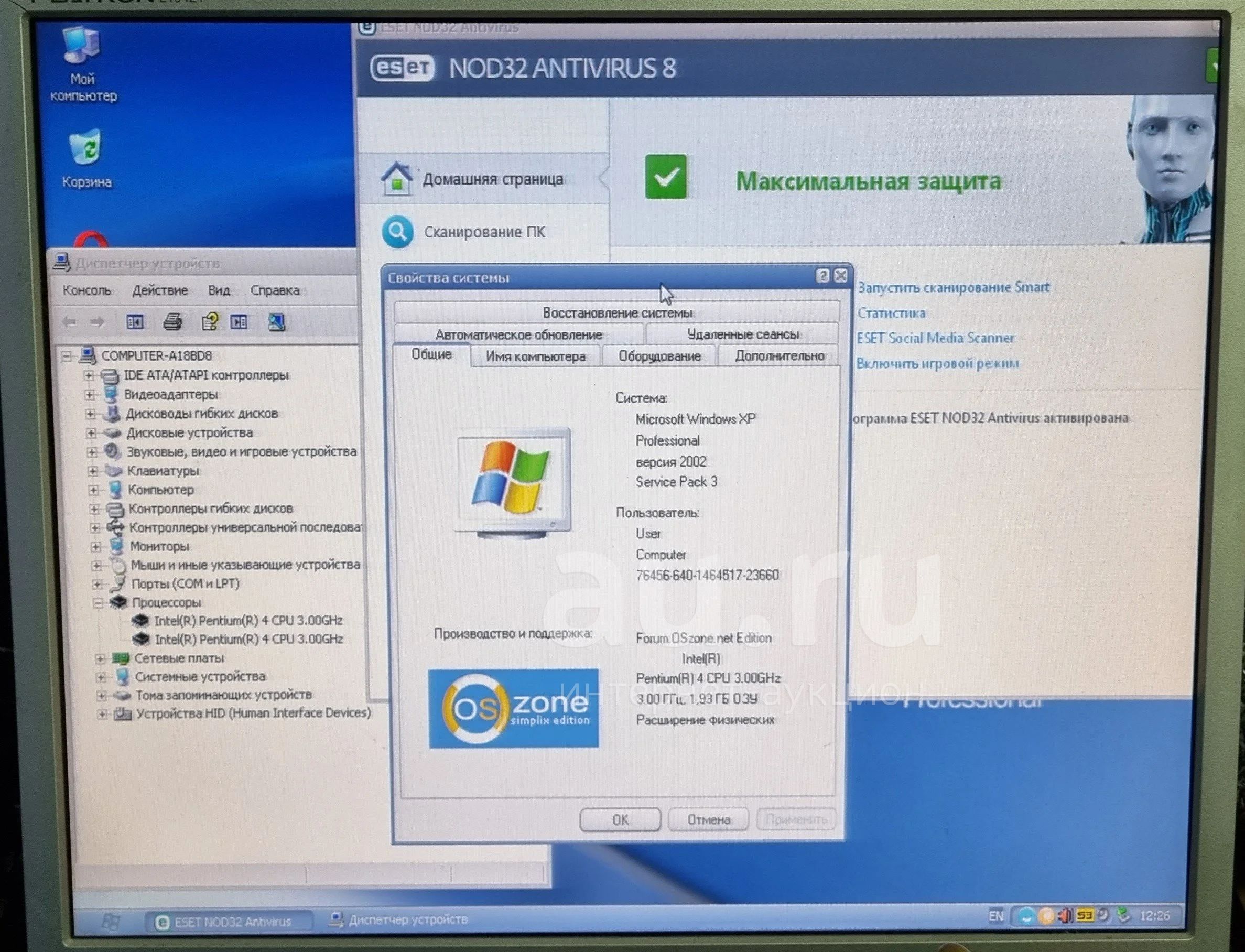The image size is (1245, 952).
Task: Expand the Дисковые устройства node
Action: [x=91, y=433]
